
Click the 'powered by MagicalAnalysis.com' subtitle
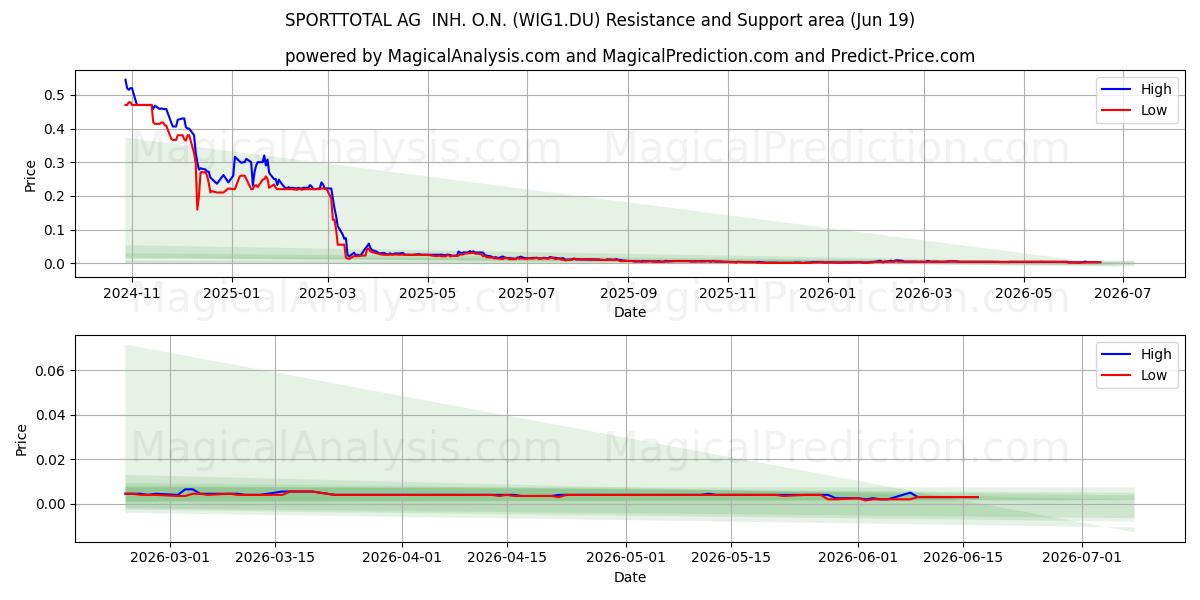tap(630, 56)
